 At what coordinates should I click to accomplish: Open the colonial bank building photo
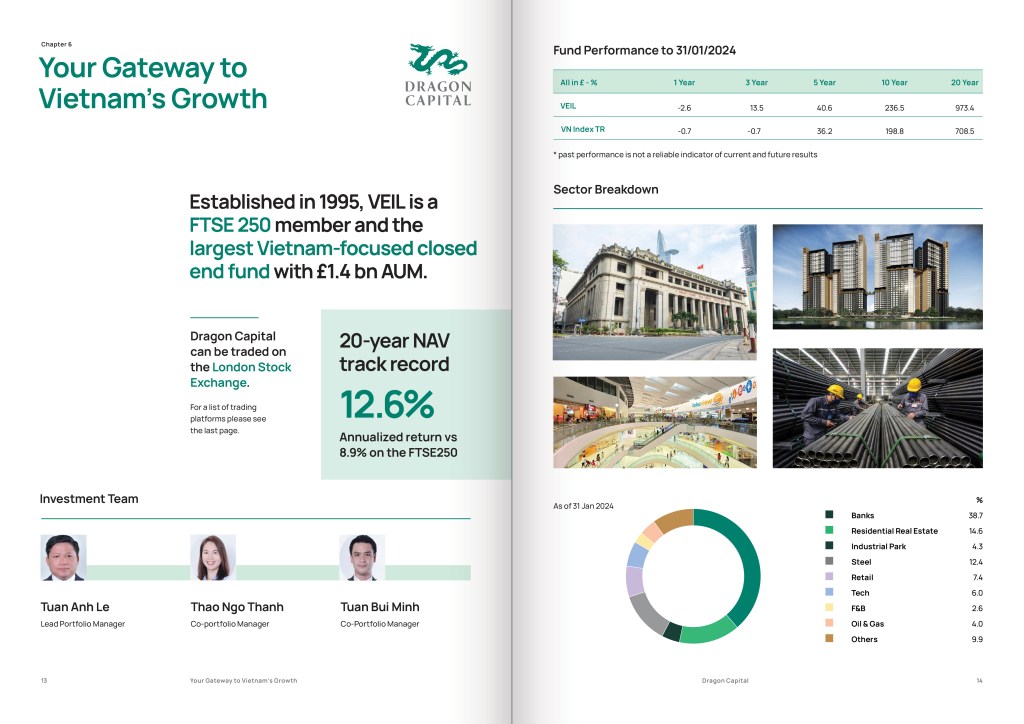tap(654, 291)
